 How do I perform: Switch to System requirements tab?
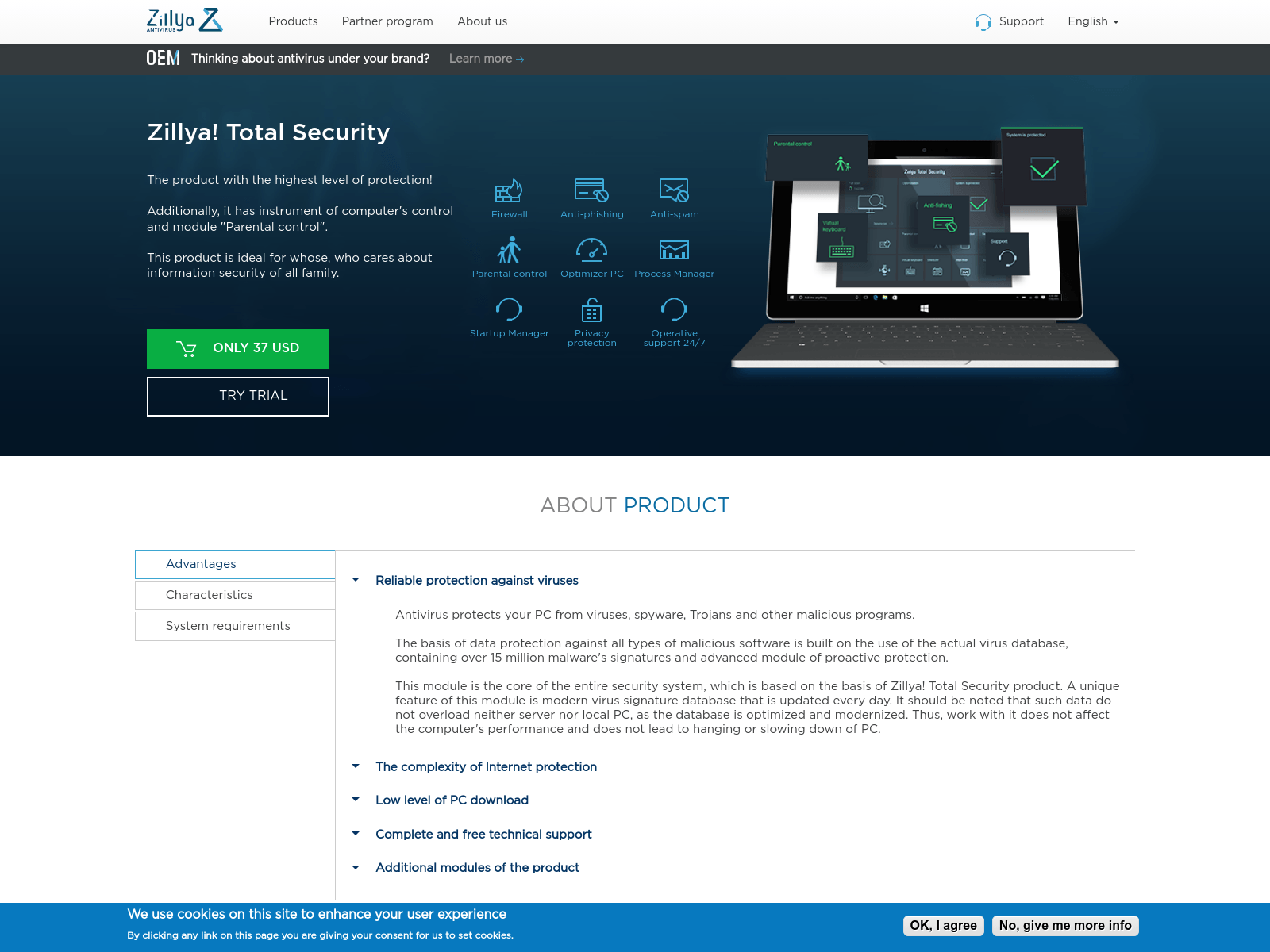pyautogui.click(x=235, y=626)
